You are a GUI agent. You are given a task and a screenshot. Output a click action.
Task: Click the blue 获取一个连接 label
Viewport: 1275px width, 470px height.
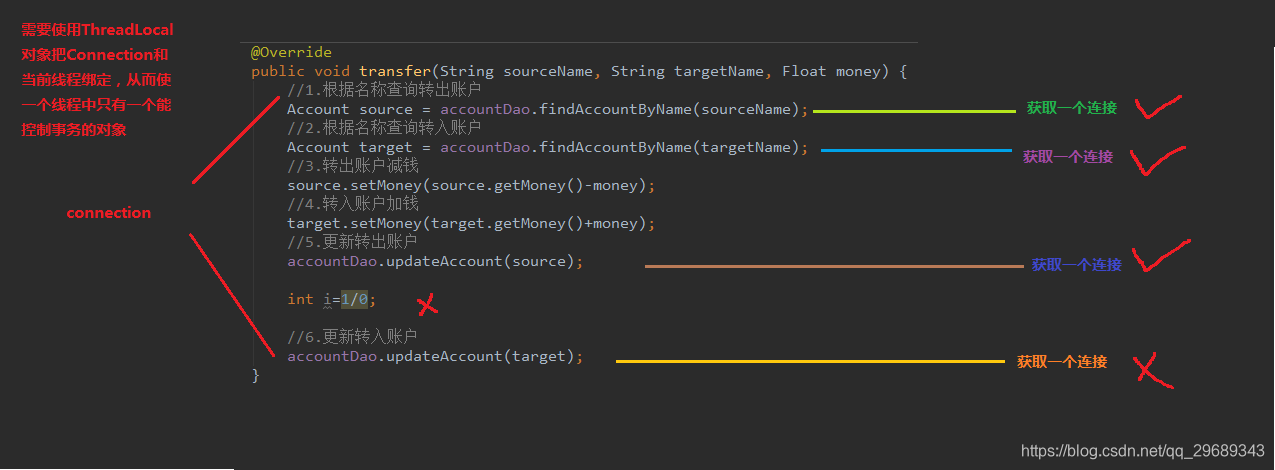point(1076,265)
